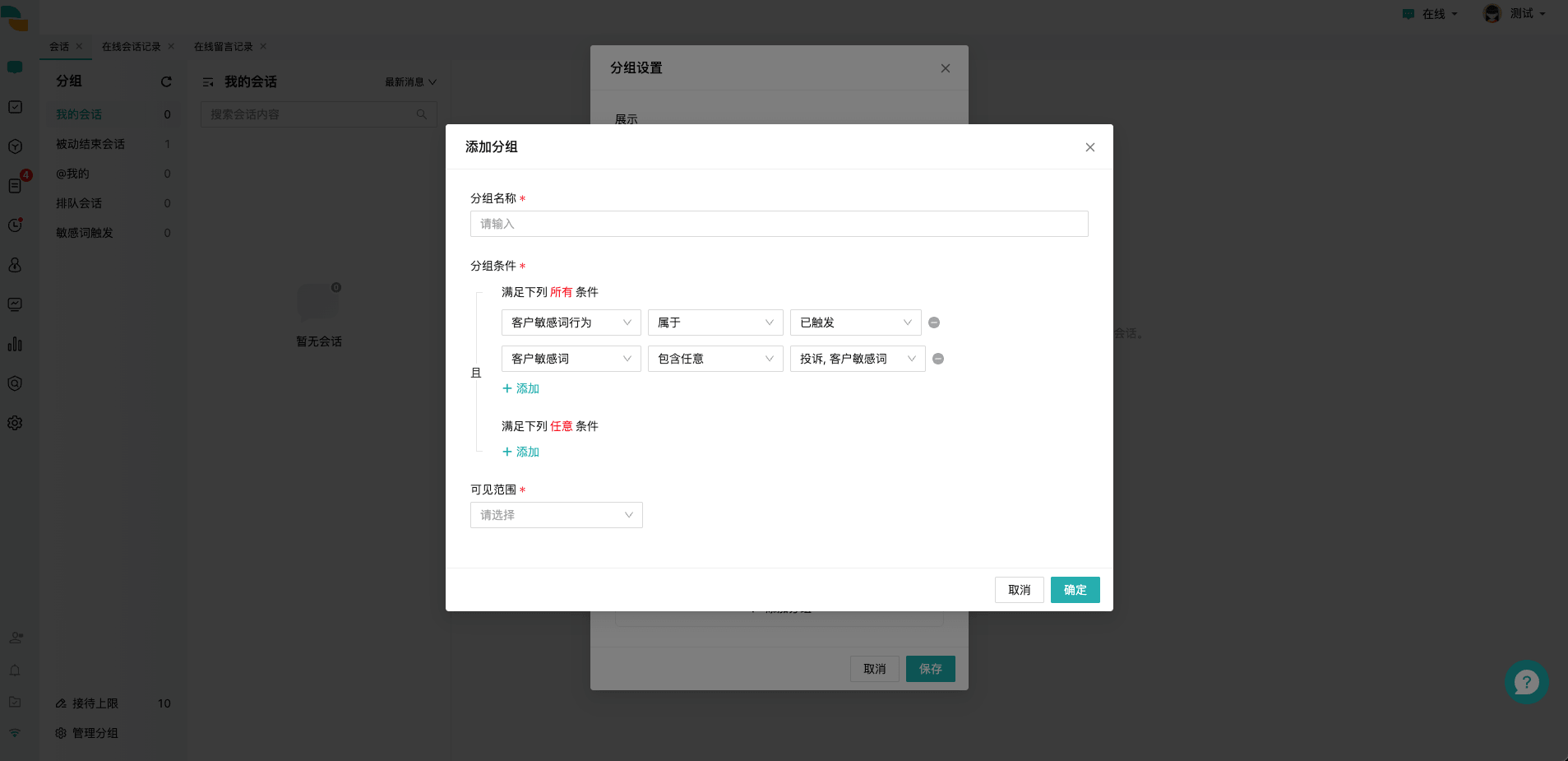Image resolution: width=1568 pixels, height=761 pixels.
Task: Refresh the 分组 list
Action: pos(166,81)
